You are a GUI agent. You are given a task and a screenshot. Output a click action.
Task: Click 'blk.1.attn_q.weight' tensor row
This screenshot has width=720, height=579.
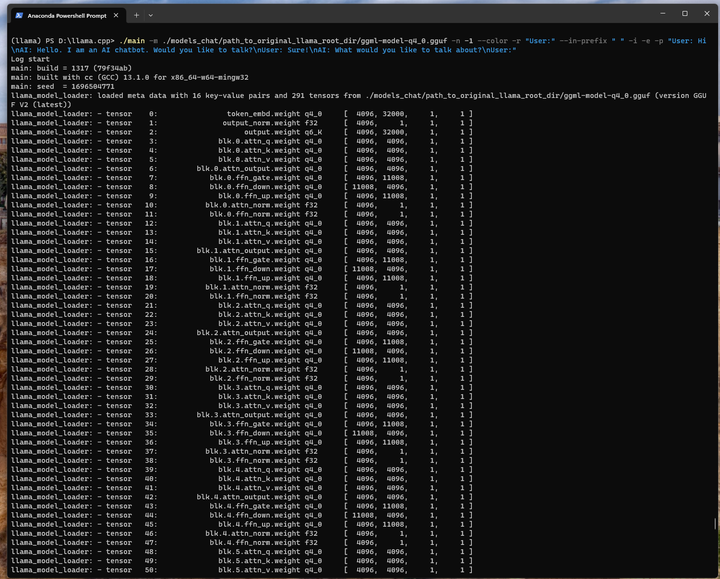pyautogui.click(x=242, y=224)
